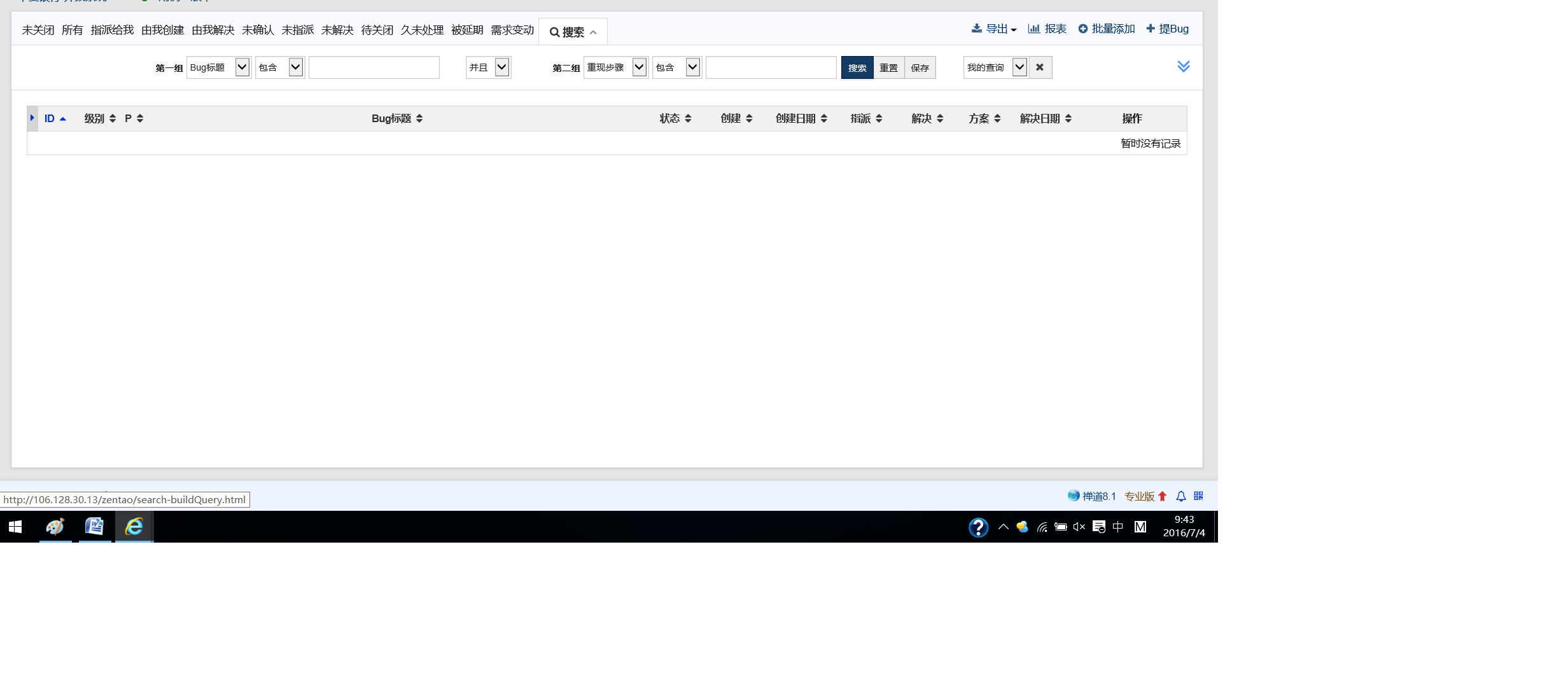Click the first group search text field

[374, 67]
